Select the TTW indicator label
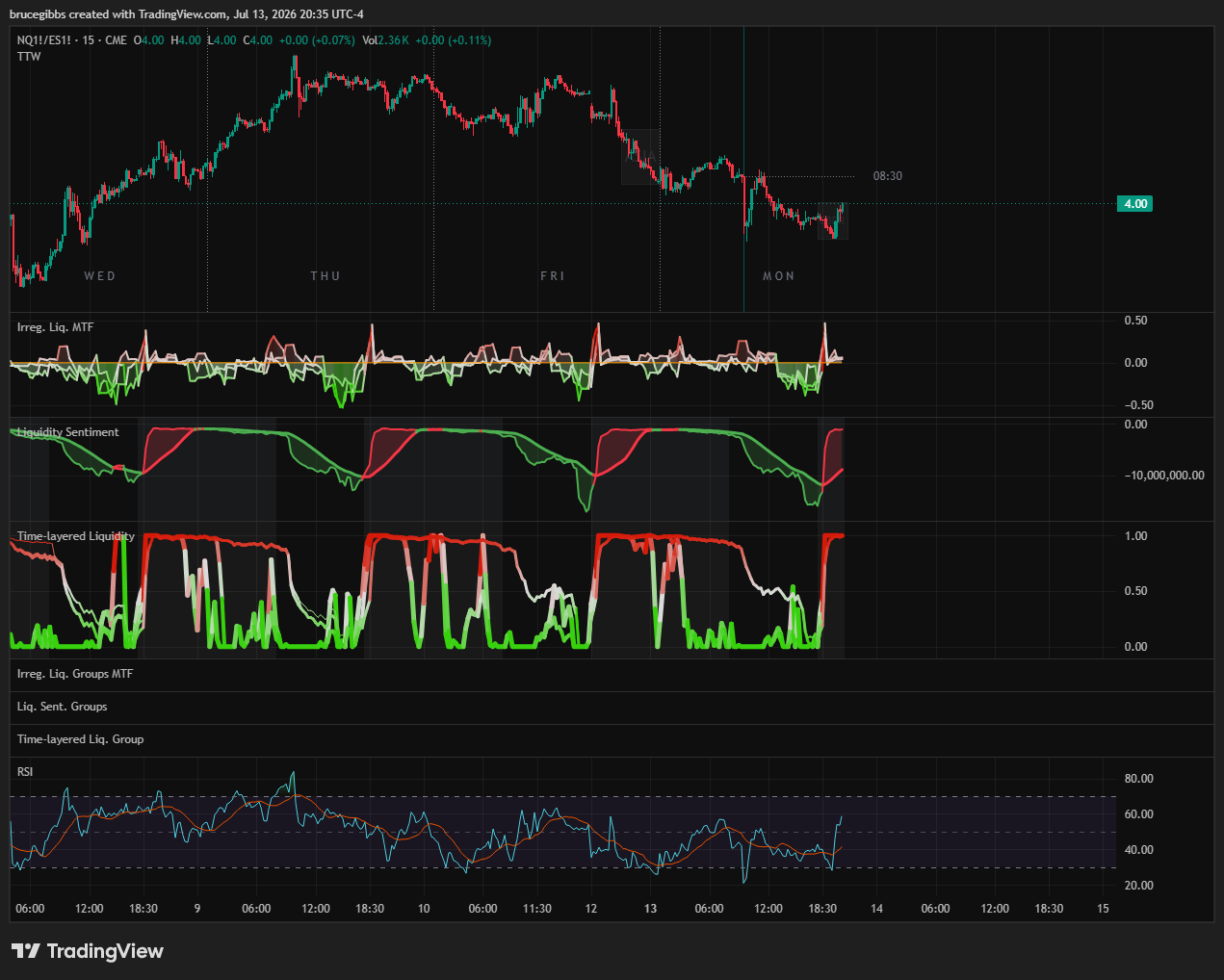1224x980 pixels. [x=29, y=57]
